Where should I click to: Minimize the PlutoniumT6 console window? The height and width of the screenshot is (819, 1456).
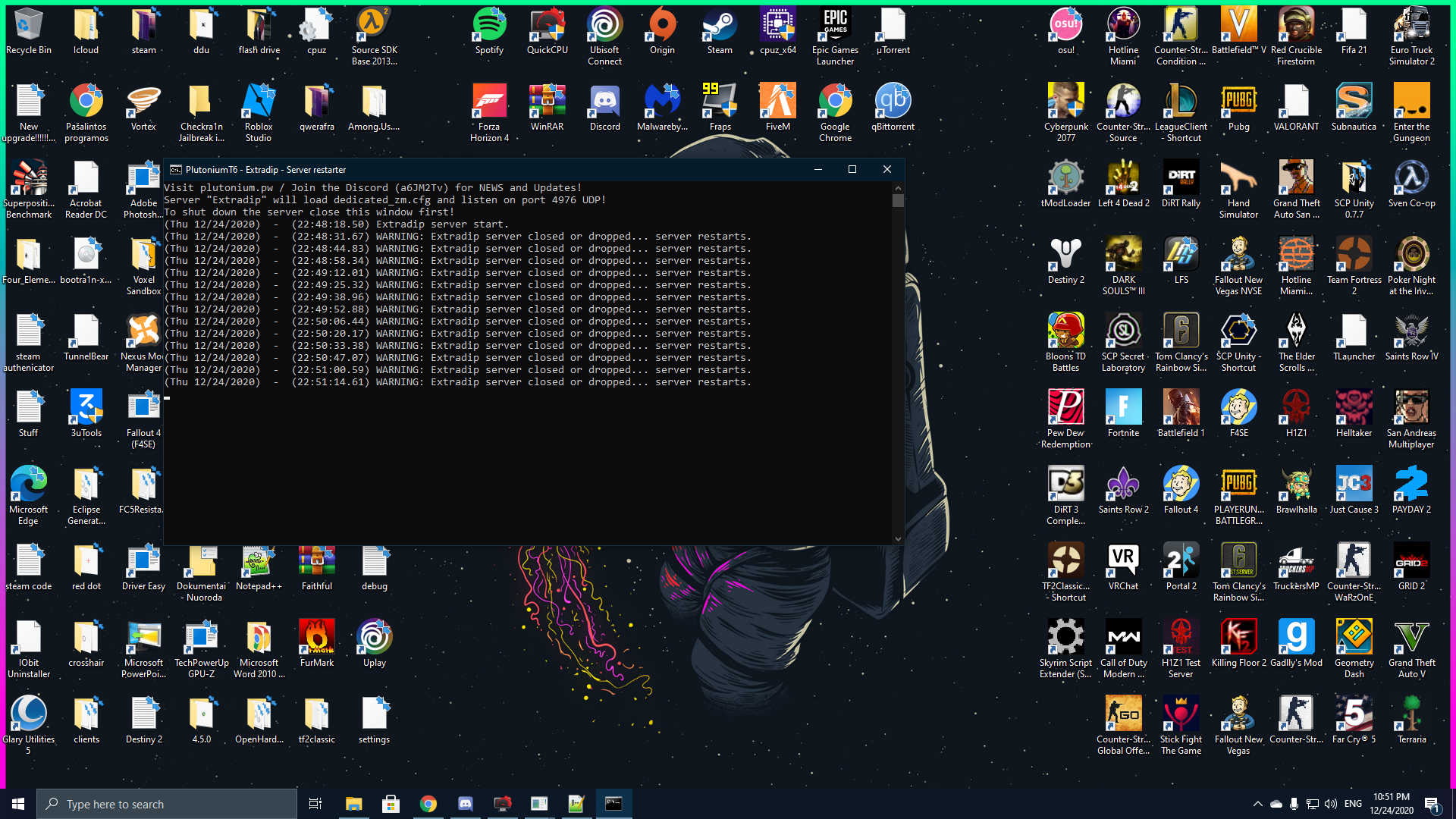pos(817,169)
